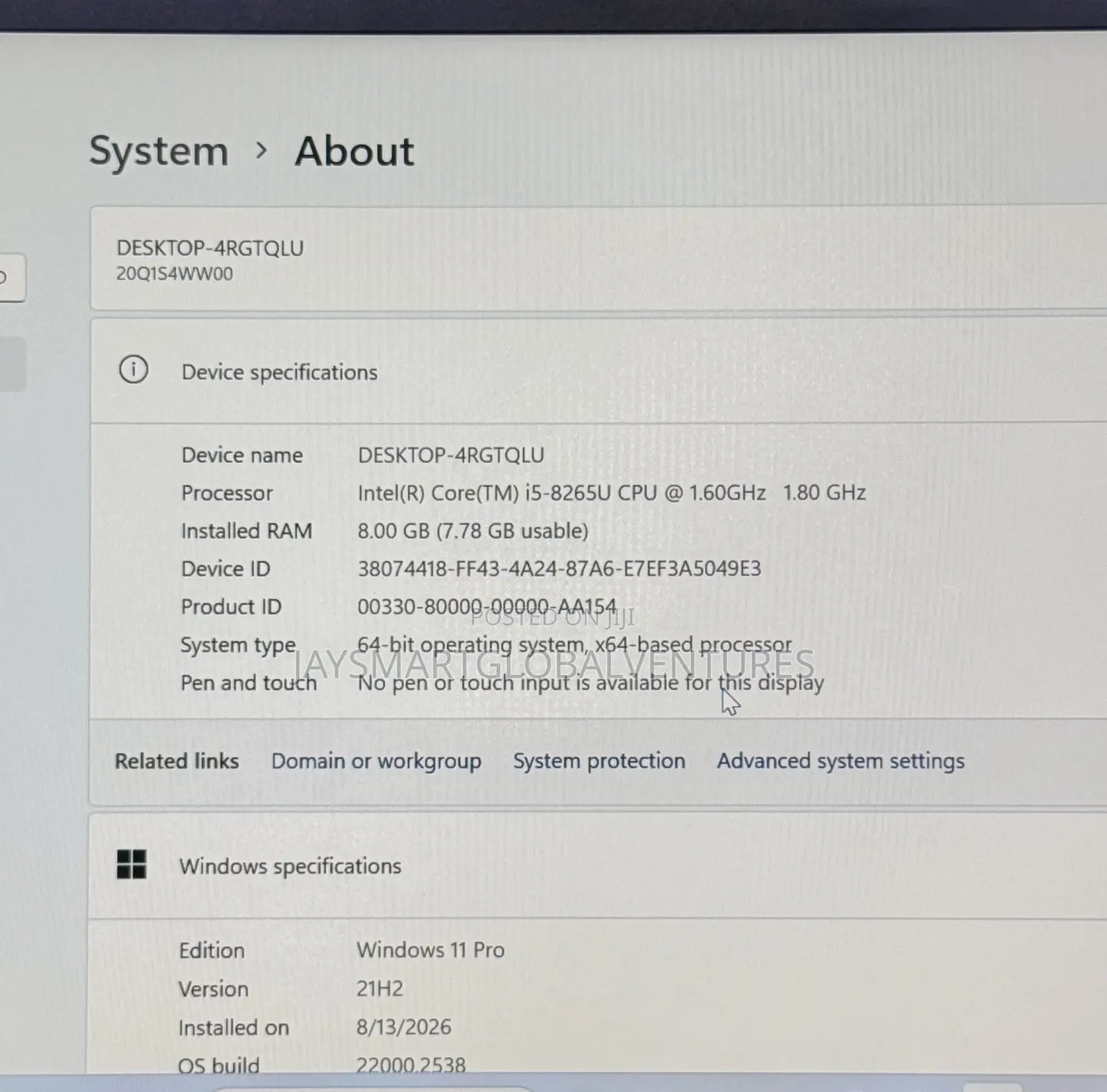Click the breadcrumb chevron between System and About
Image resolution: width=1107 pixels, height=1092 pixels.
pyautogui.click(x=261, y=149)
